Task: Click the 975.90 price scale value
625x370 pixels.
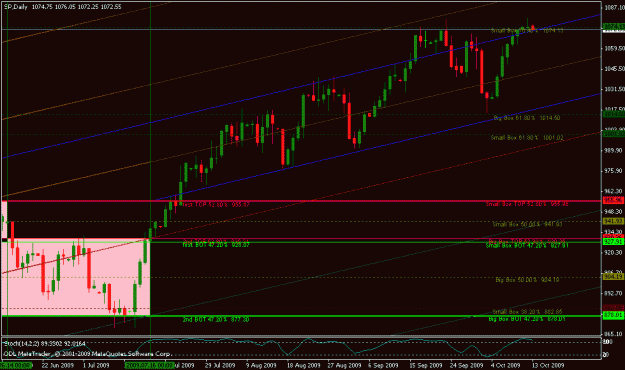Action: [613, 171]
